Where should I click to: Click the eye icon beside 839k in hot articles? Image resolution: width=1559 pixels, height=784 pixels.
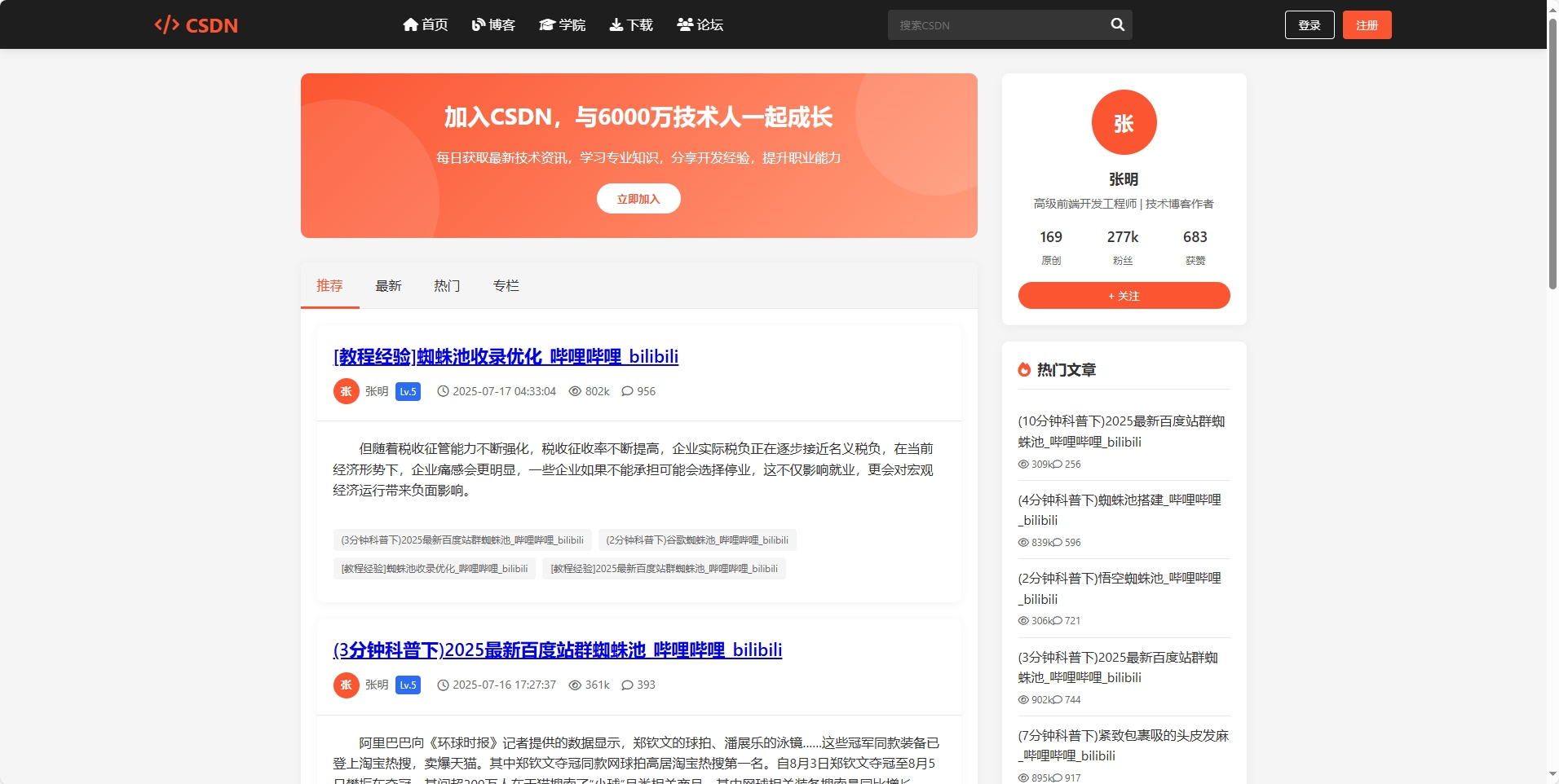coord(1023,542)
